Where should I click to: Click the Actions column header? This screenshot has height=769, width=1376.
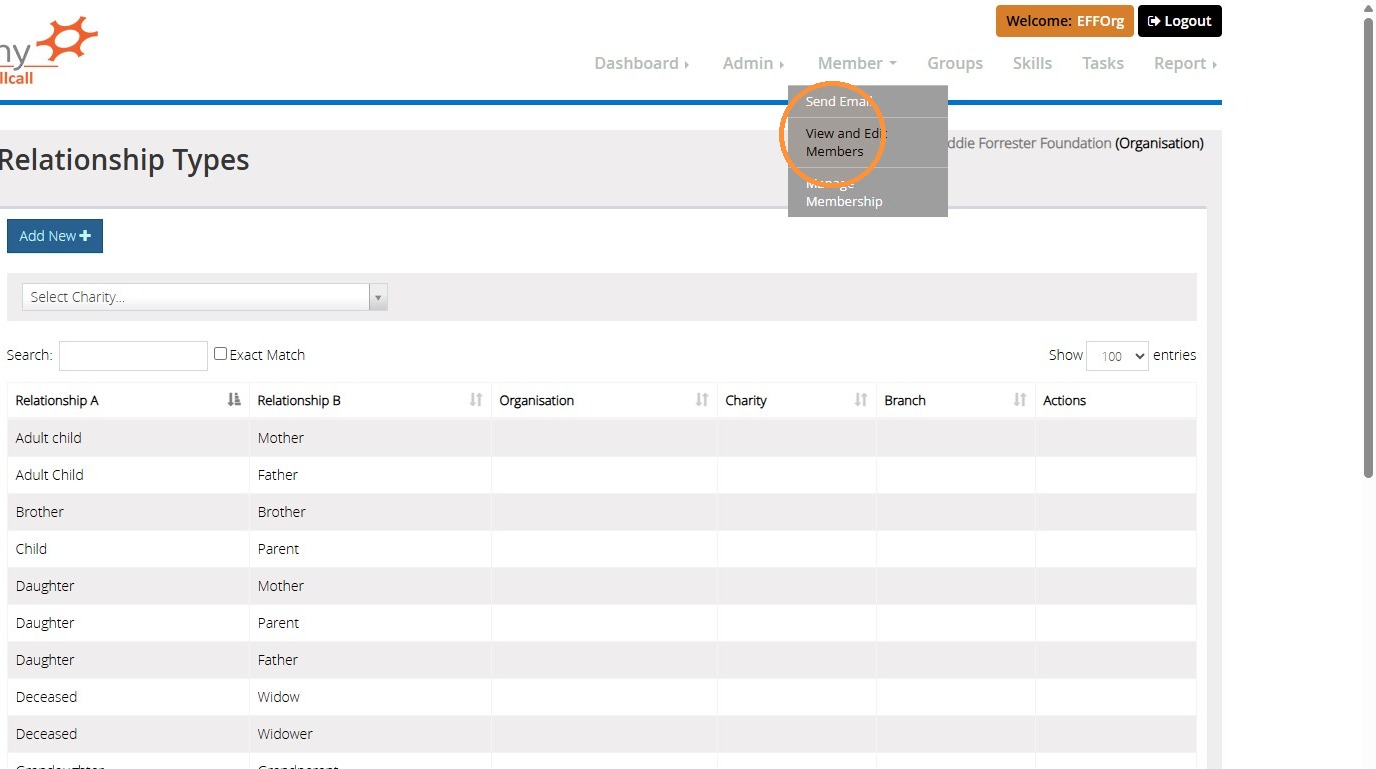click(x=1115, y=400)
